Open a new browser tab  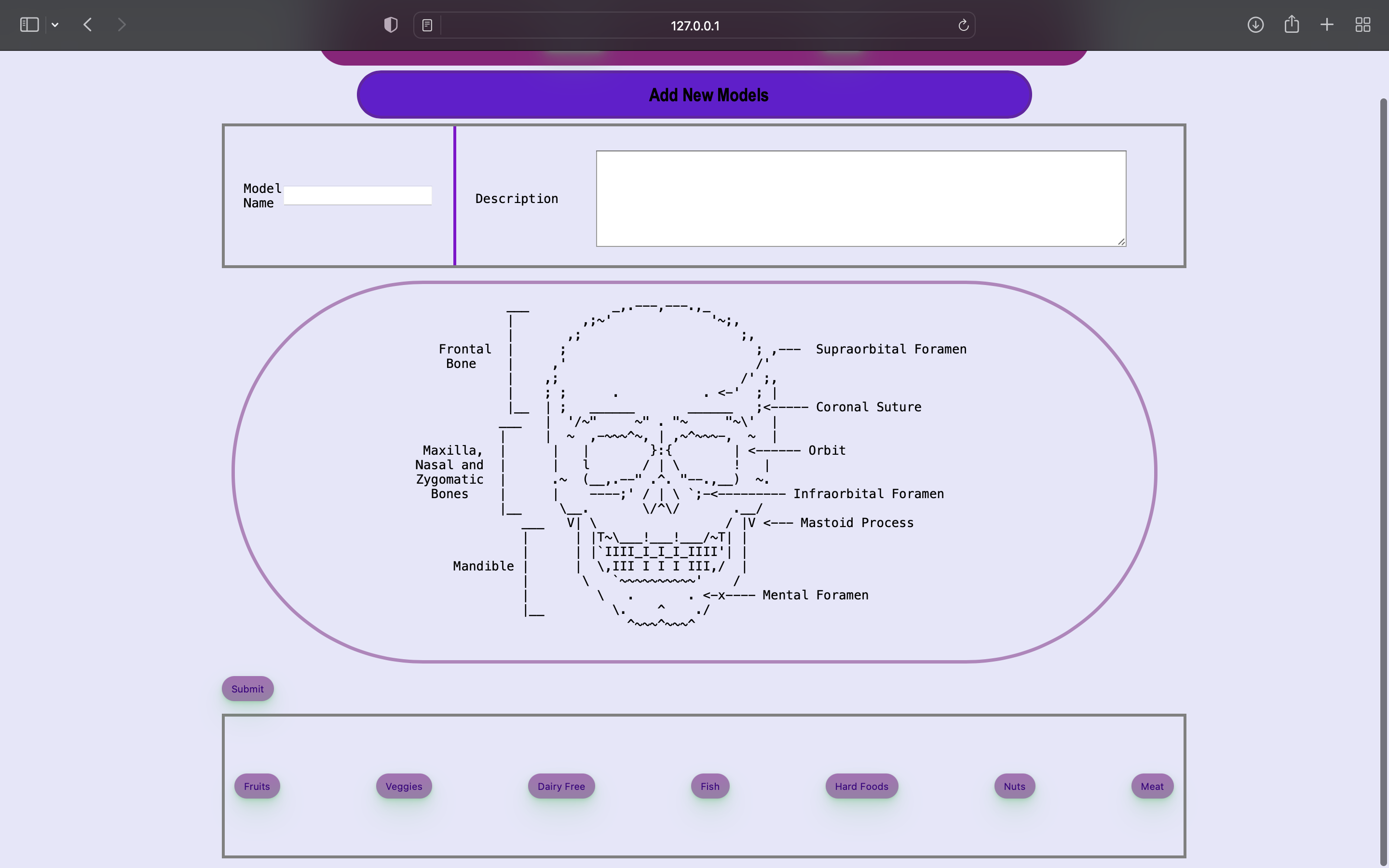point(1326,24)
